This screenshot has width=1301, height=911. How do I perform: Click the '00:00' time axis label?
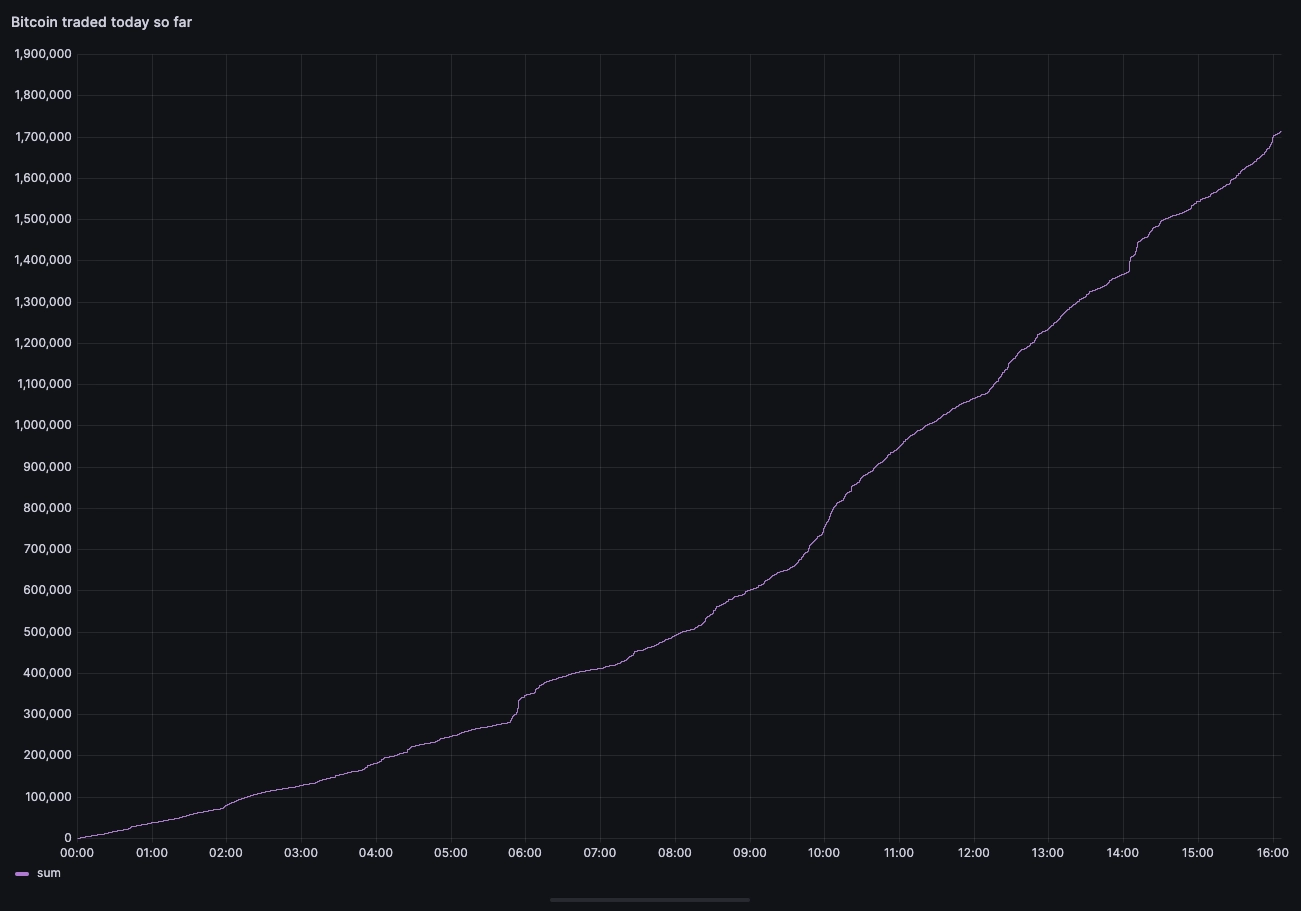coord(77,853)
